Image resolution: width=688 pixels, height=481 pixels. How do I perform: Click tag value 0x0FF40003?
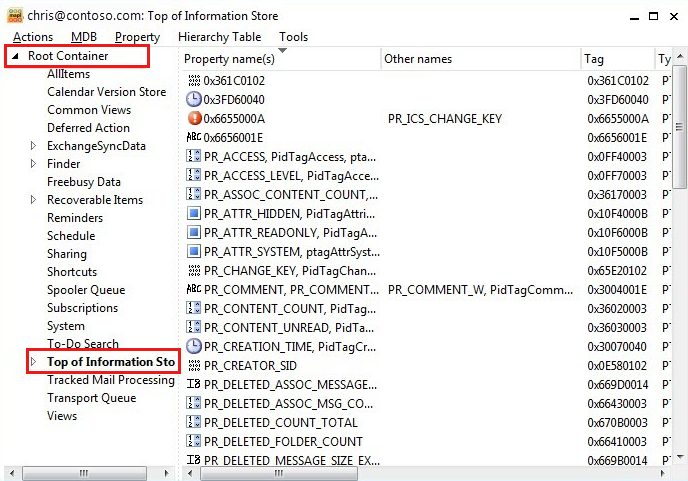pos(617,157)
